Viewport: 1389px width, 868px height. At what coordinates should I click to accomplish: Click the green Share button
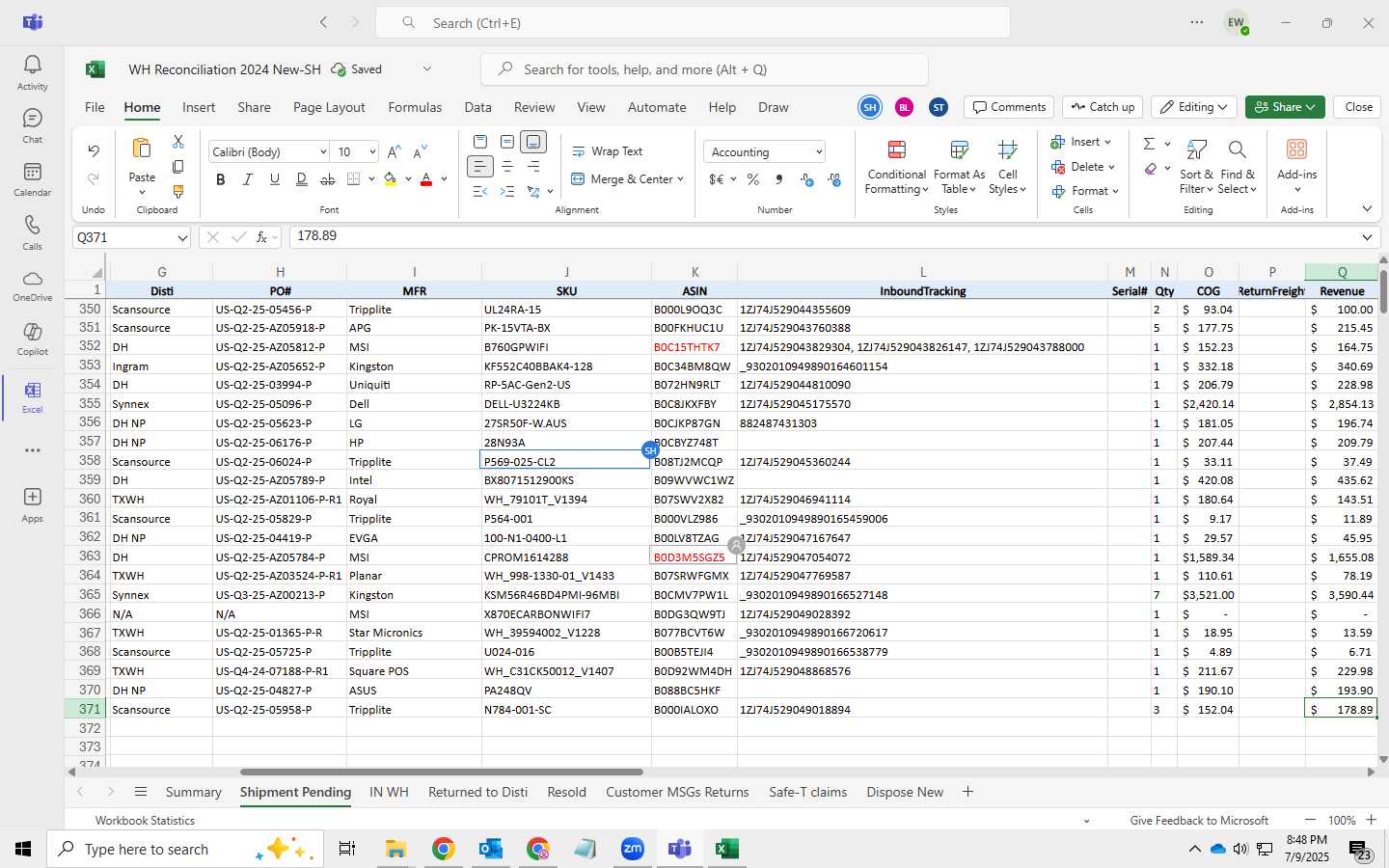click(x=1285, y=107)
